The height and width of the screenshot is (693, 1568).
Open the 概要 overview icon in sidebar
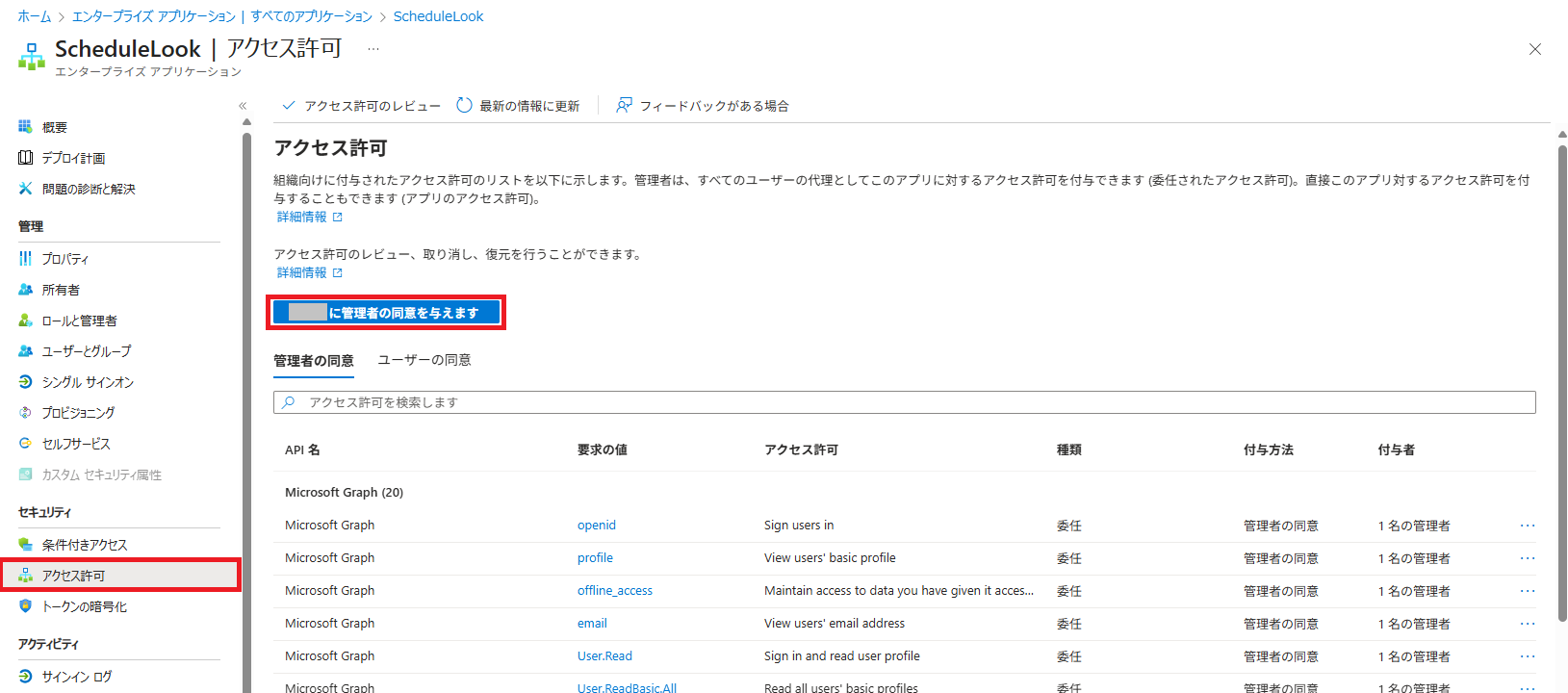[26, 127]
